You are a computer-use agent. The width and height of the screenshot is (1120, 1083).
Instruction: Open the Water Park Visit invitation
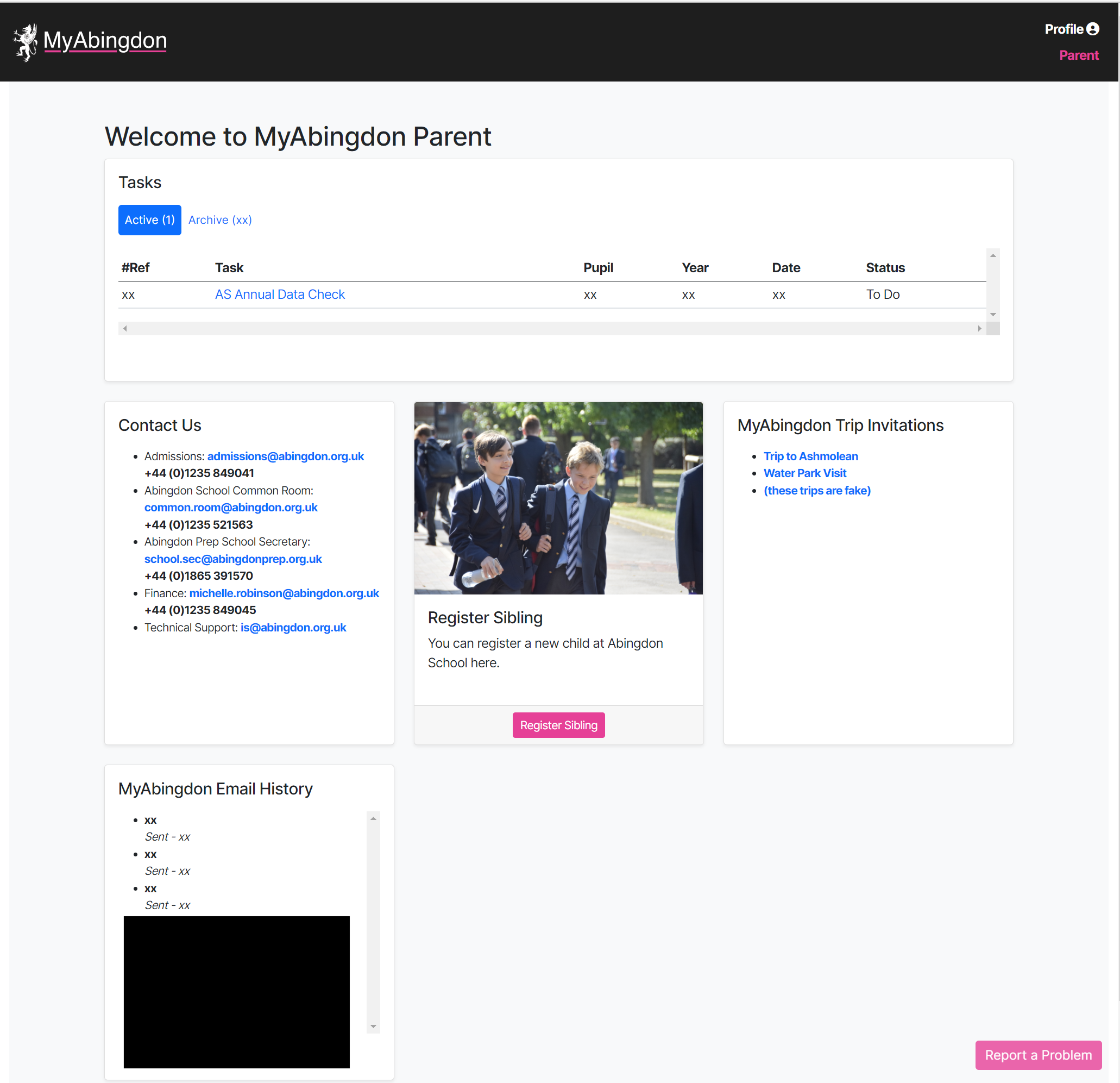coord(804,473)
